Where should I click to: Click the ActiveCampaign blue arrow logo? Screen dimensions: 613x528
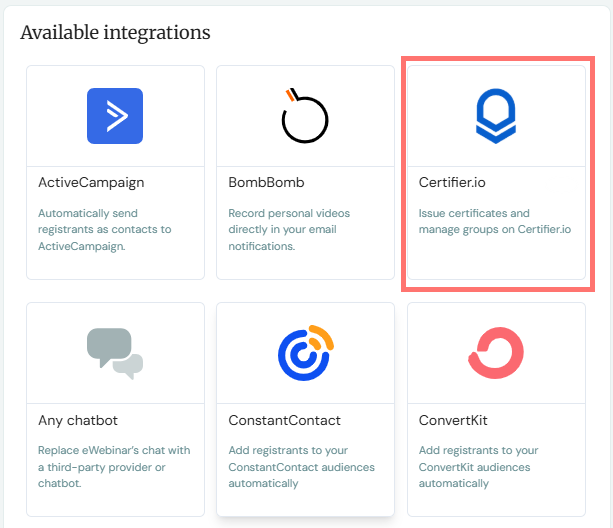[x=115, y=116]
